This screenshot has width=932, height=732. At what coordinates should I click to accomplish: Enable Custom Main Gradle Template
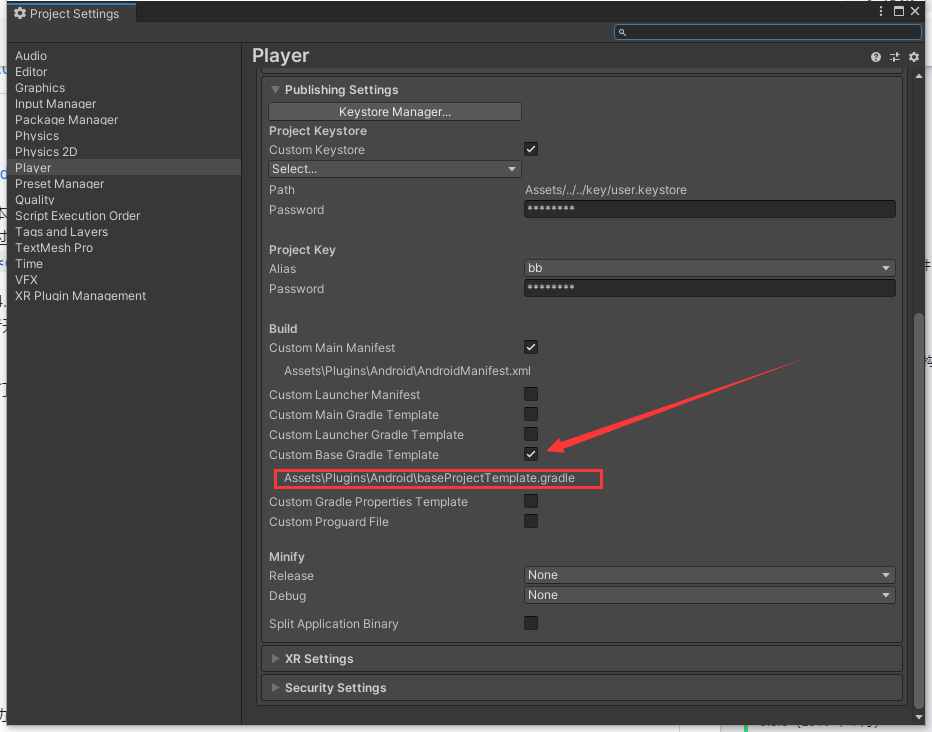click(531, 414)
